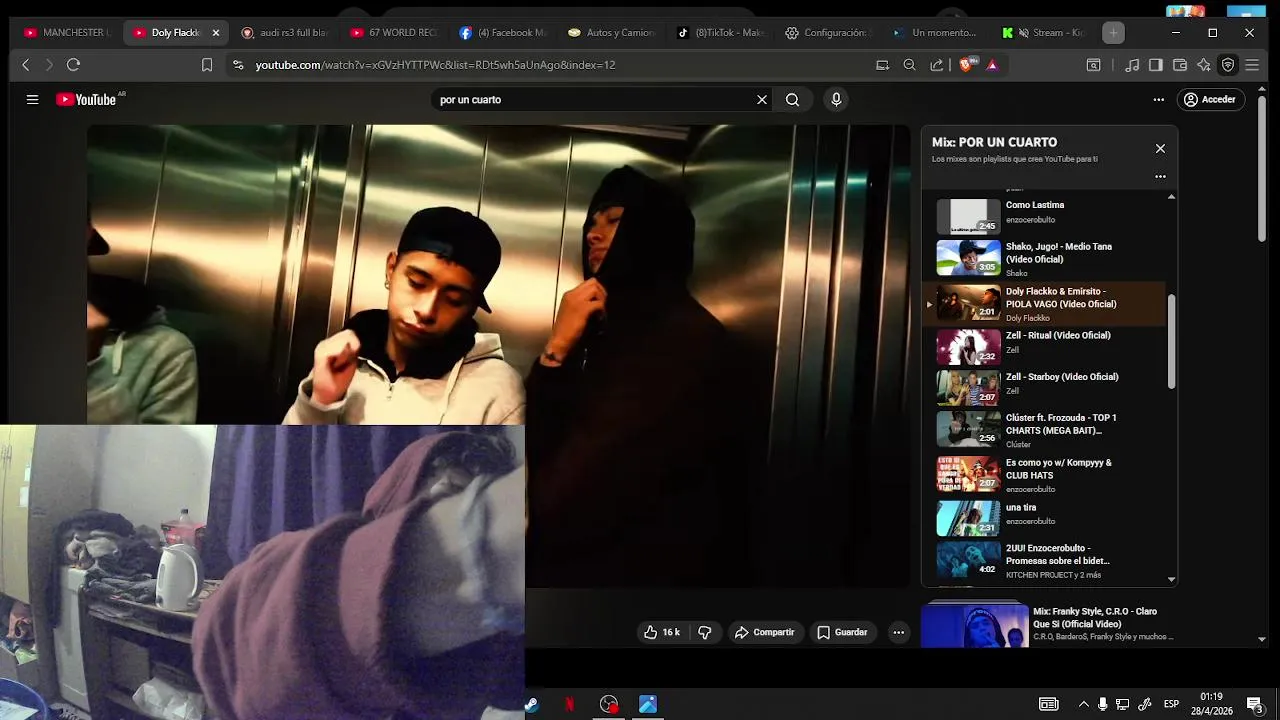Switch to the Facebook tab
Screen dimensions: 1280x720
(502, 33)
